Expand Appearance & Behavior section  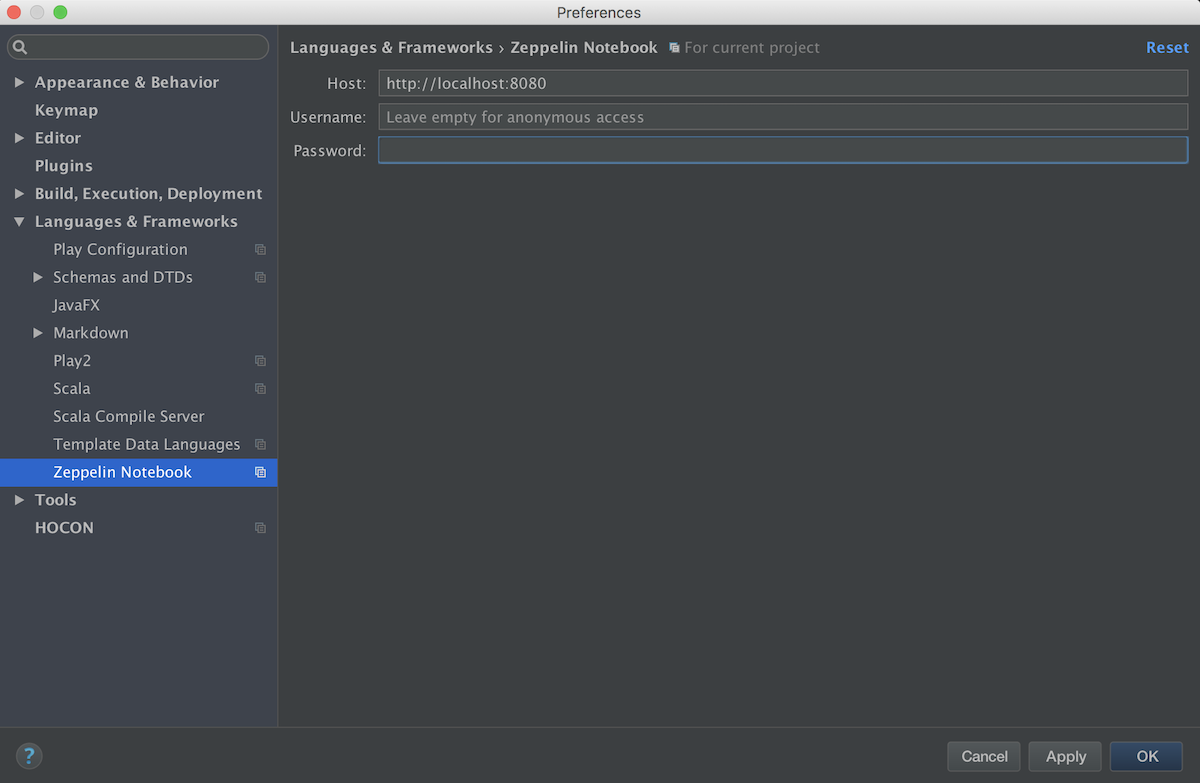pos(19,82)
